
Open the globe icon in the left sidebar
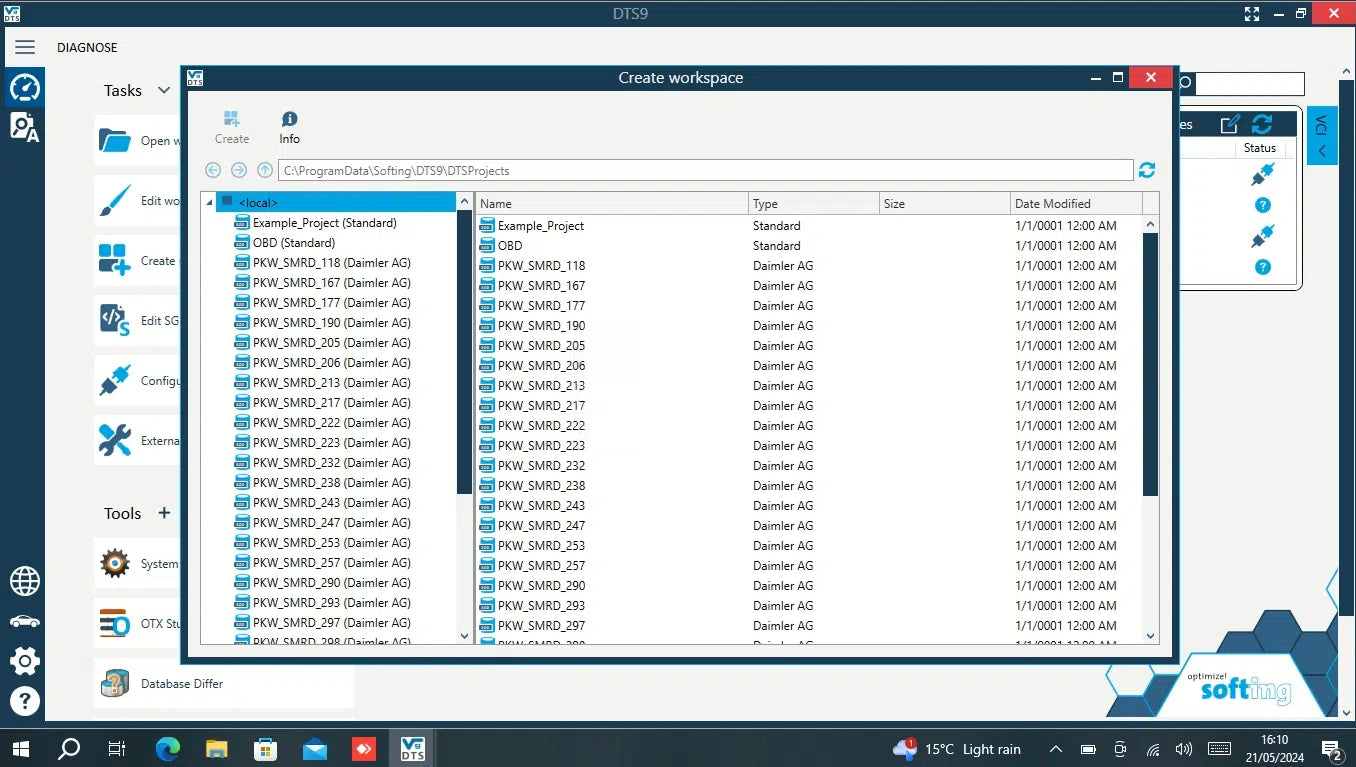(25, 581)
